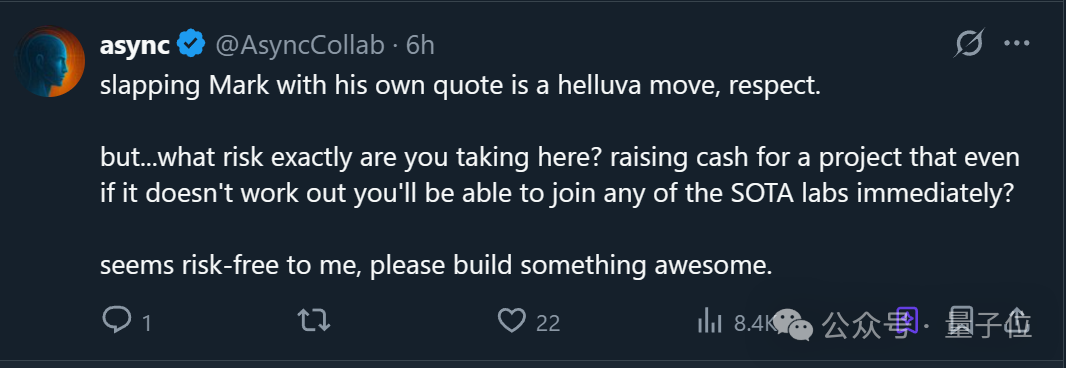1066x368 pixels.
Task: Open the 6h timestamp permalink
Action: [x=420, y=46]
